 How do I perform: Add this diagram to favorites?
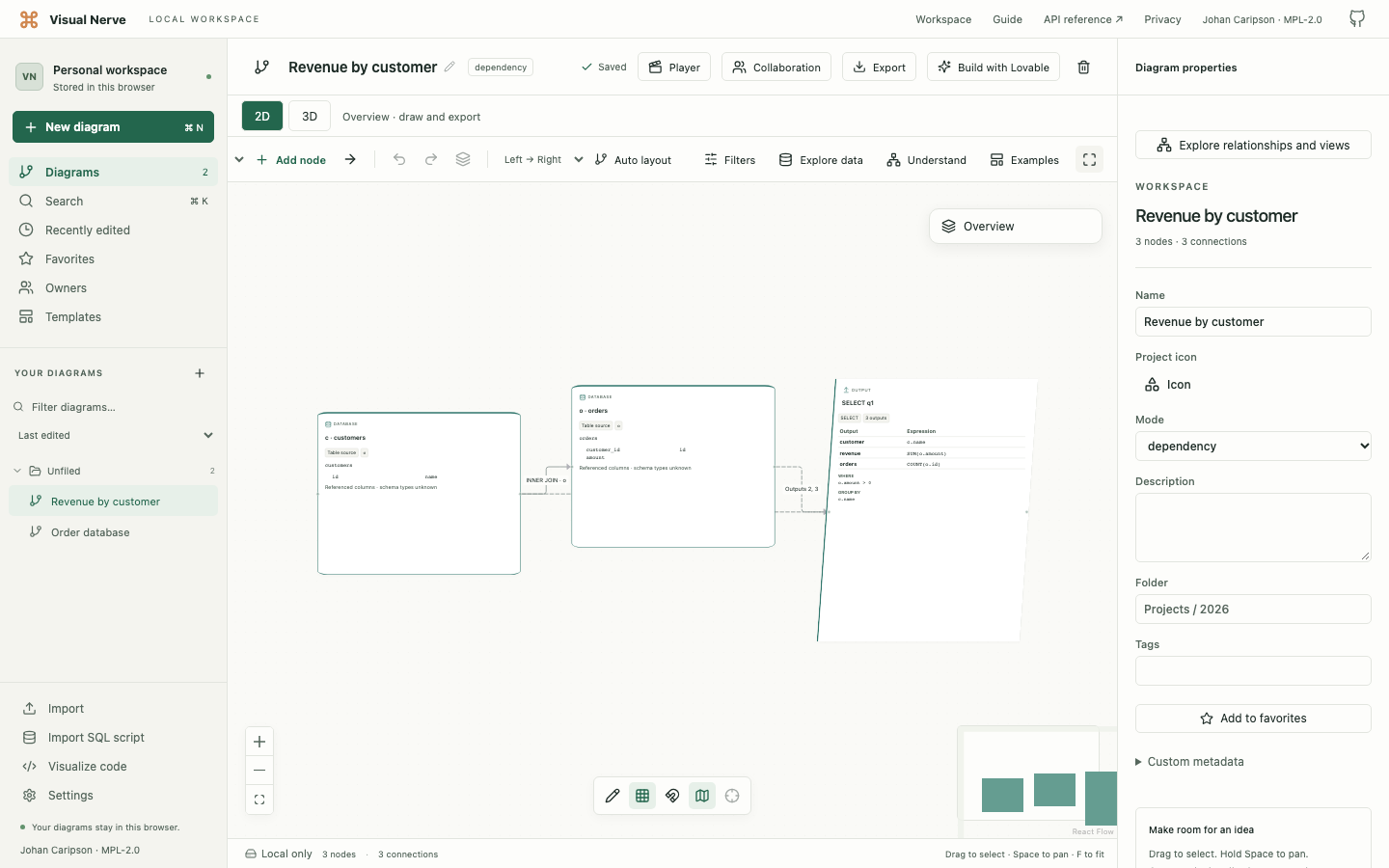tap(1253, 719)
